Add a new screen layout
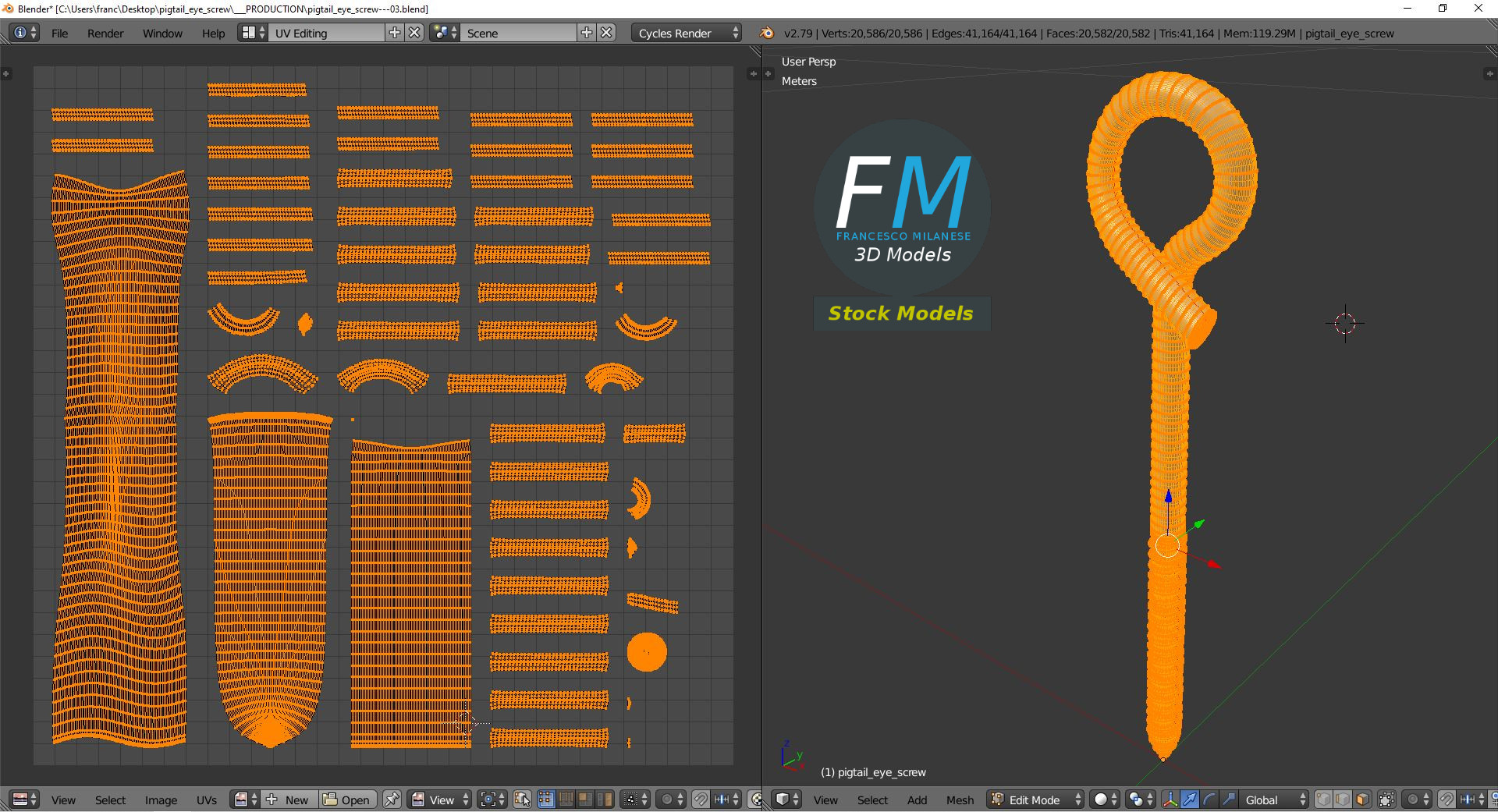Screen dimensions: 1498x812 click(395, 33)
